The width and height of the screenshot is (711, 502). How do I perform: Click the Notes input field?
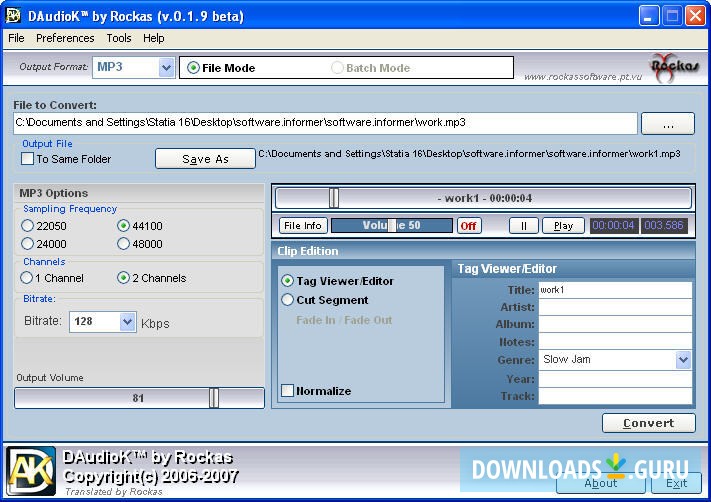coord(615,341)
